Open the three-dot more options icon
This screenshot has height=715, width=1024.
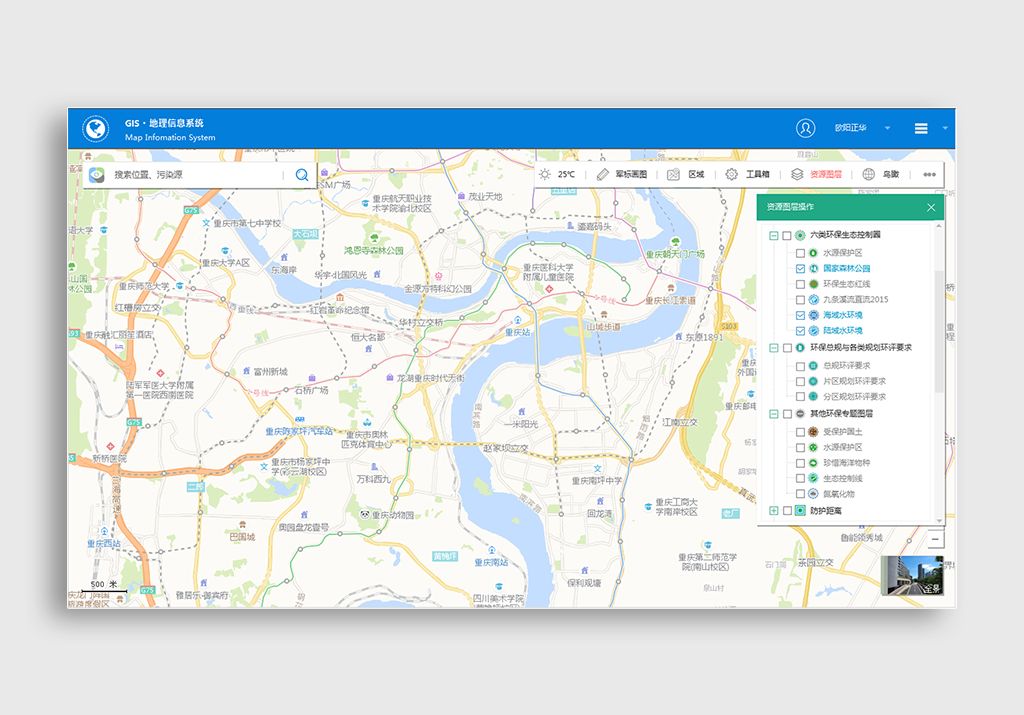[x=929, y=174]
